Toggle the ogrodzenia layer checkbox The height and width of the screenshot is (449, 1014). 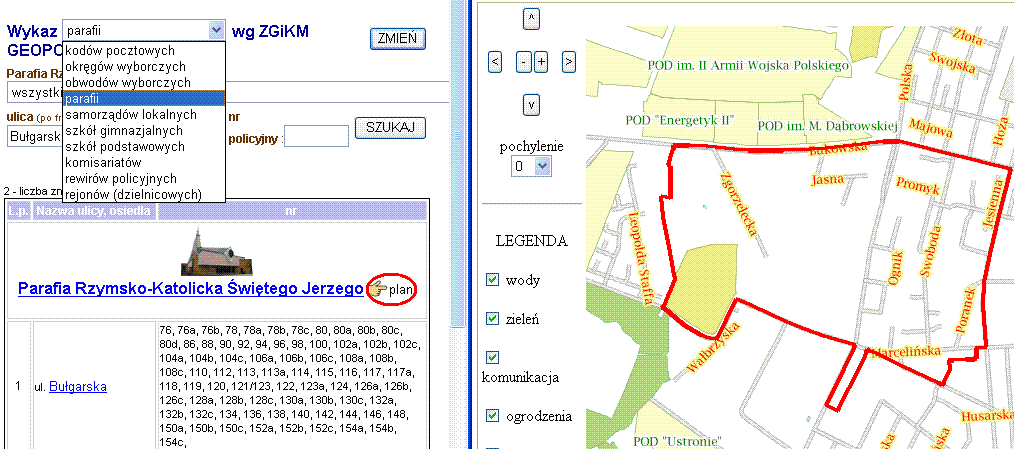pos(492,416)
